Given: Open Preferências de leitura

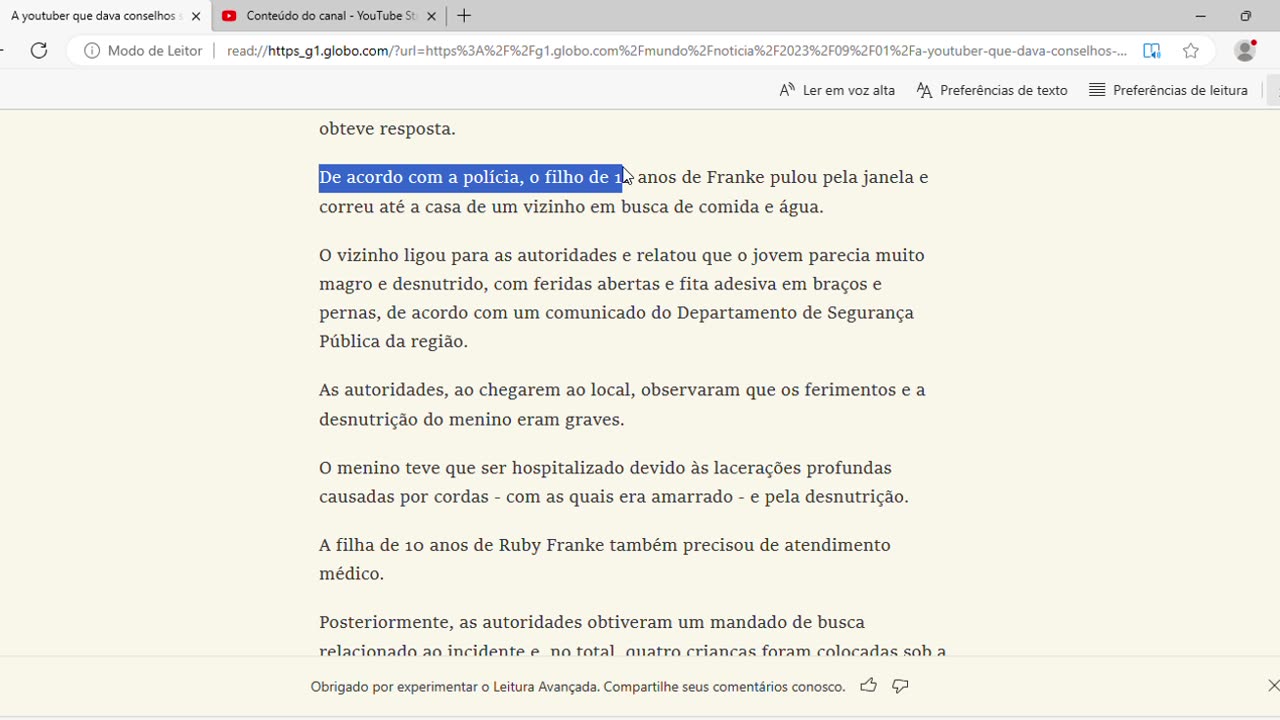Looking at the screenshot, I should (1168, 90).
